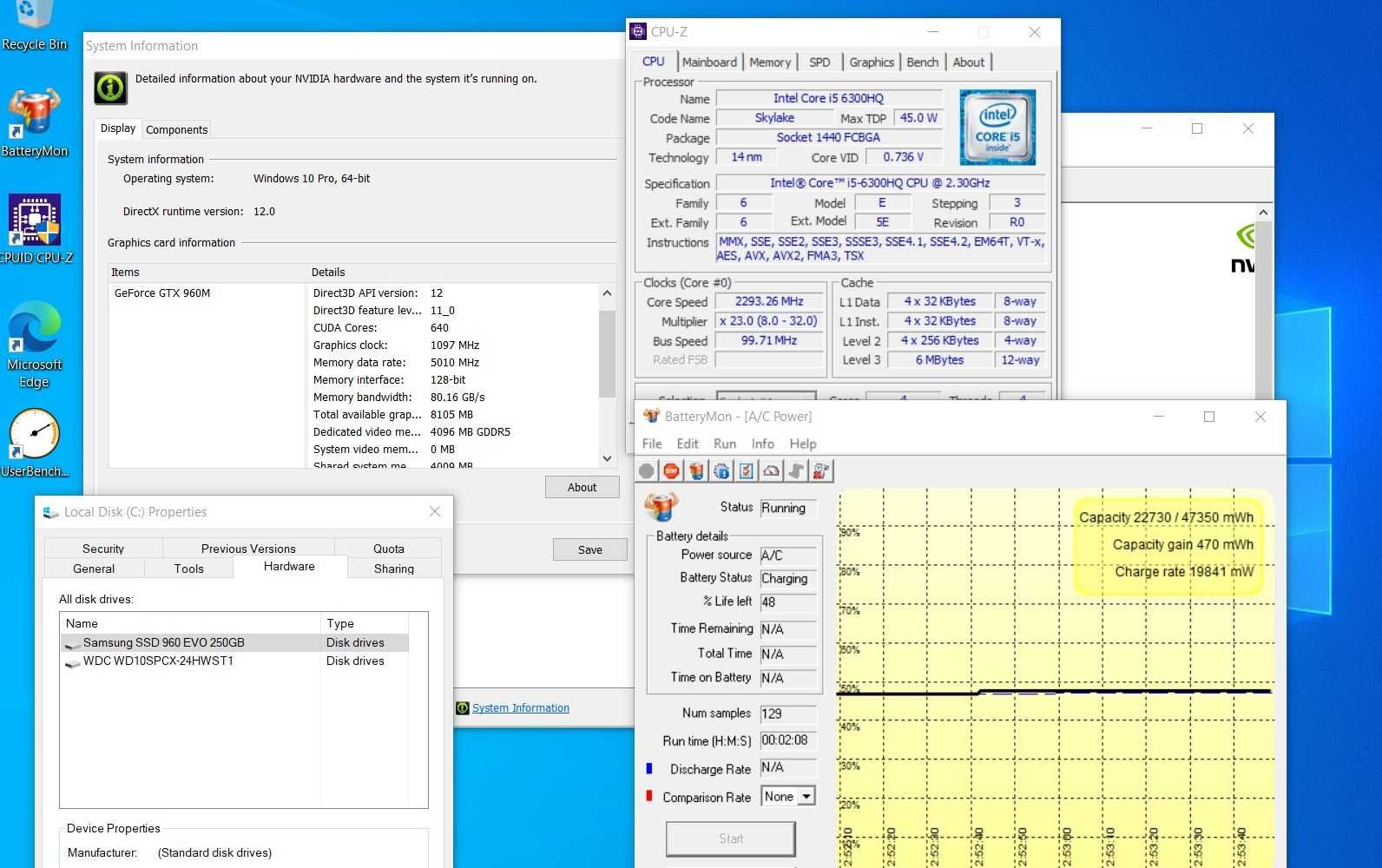
Task: Click the graphics details list scroll-up arrow
Action: [607, 293]
